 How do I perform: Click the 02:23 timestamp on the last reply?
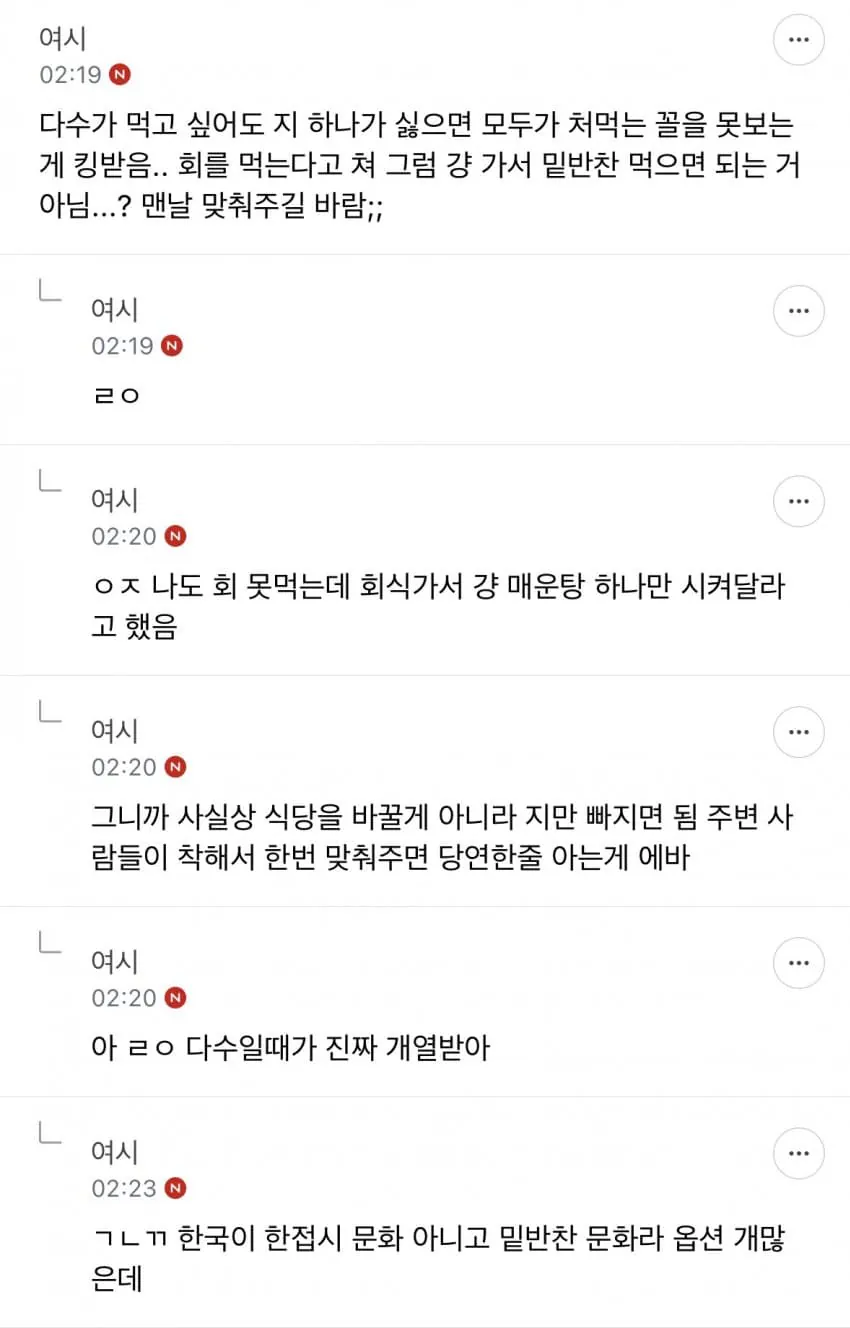coord(124,1188)
